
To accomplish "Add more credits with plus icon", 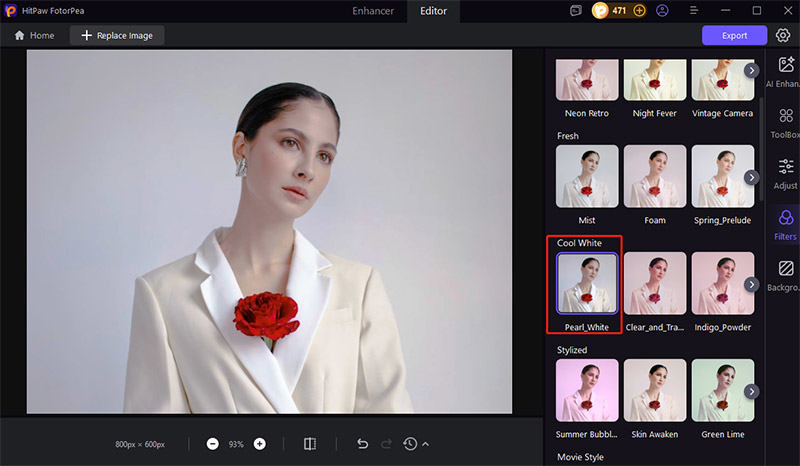I will (x=640, y=11).
